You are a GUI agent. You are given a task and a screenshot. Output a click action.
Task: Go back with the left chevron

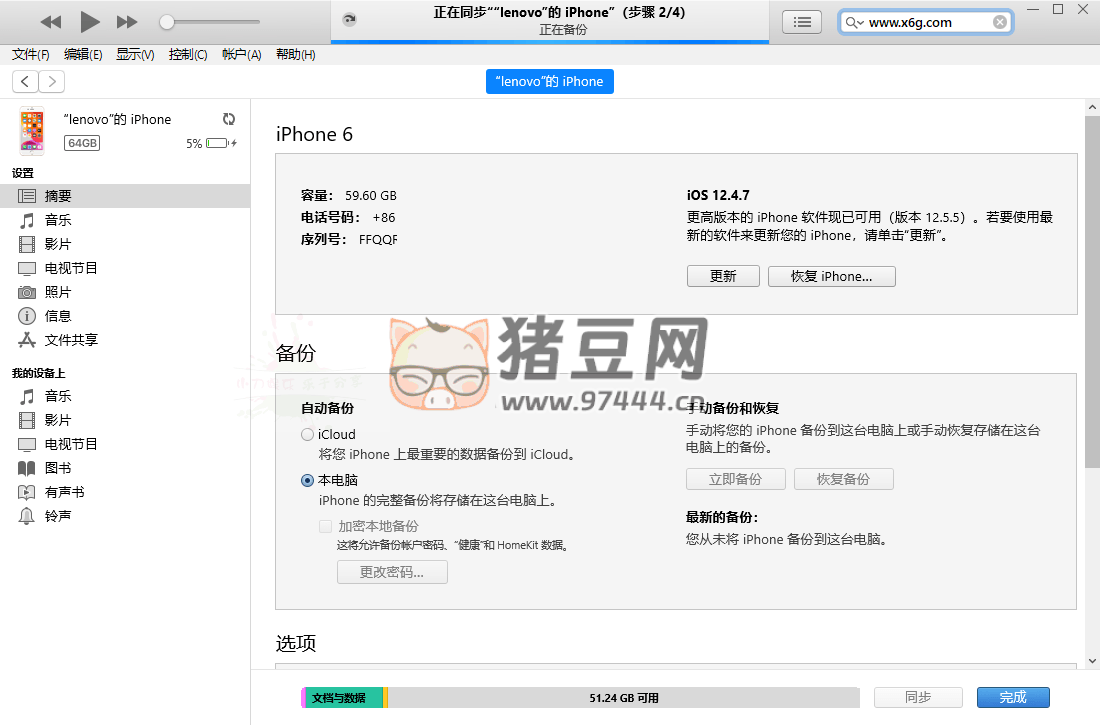pyautogui.click(x=25, y=82)
